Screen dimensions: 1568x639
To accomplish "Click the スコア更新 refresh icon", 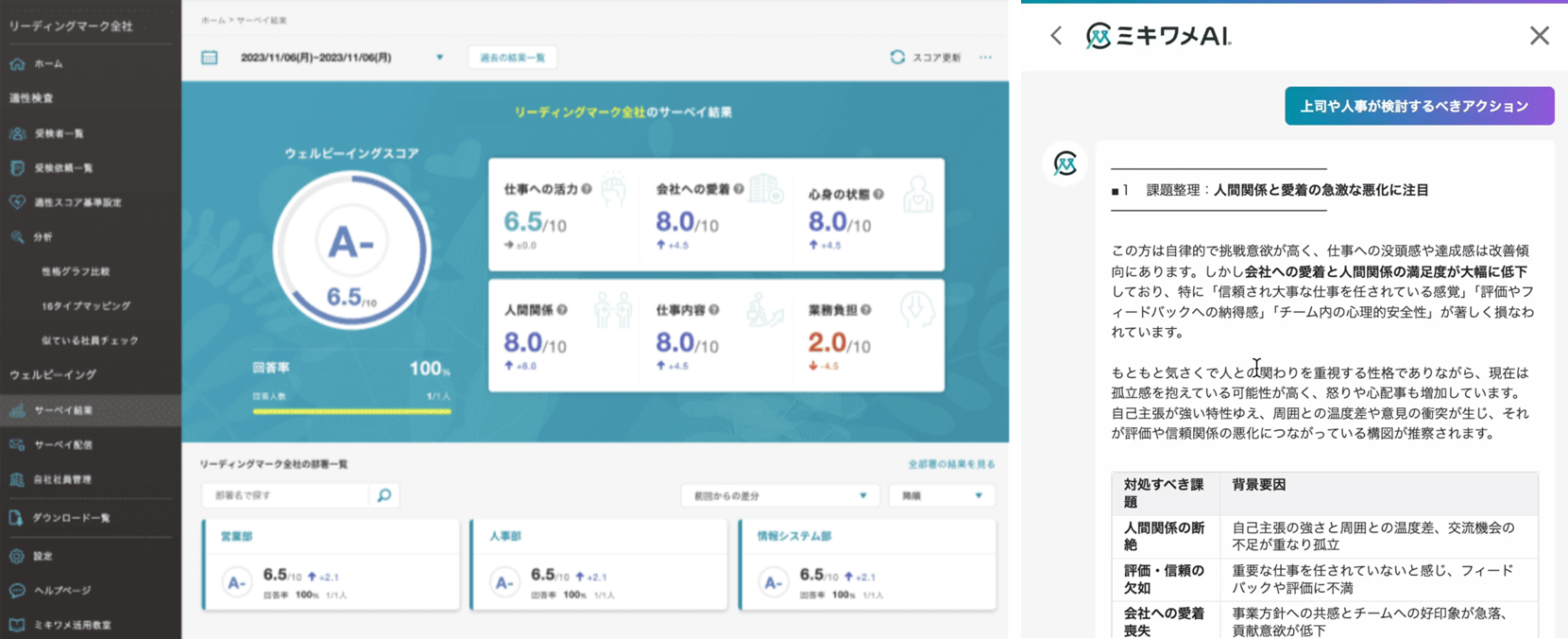I will pyautogui.click(x=897, y=58).
